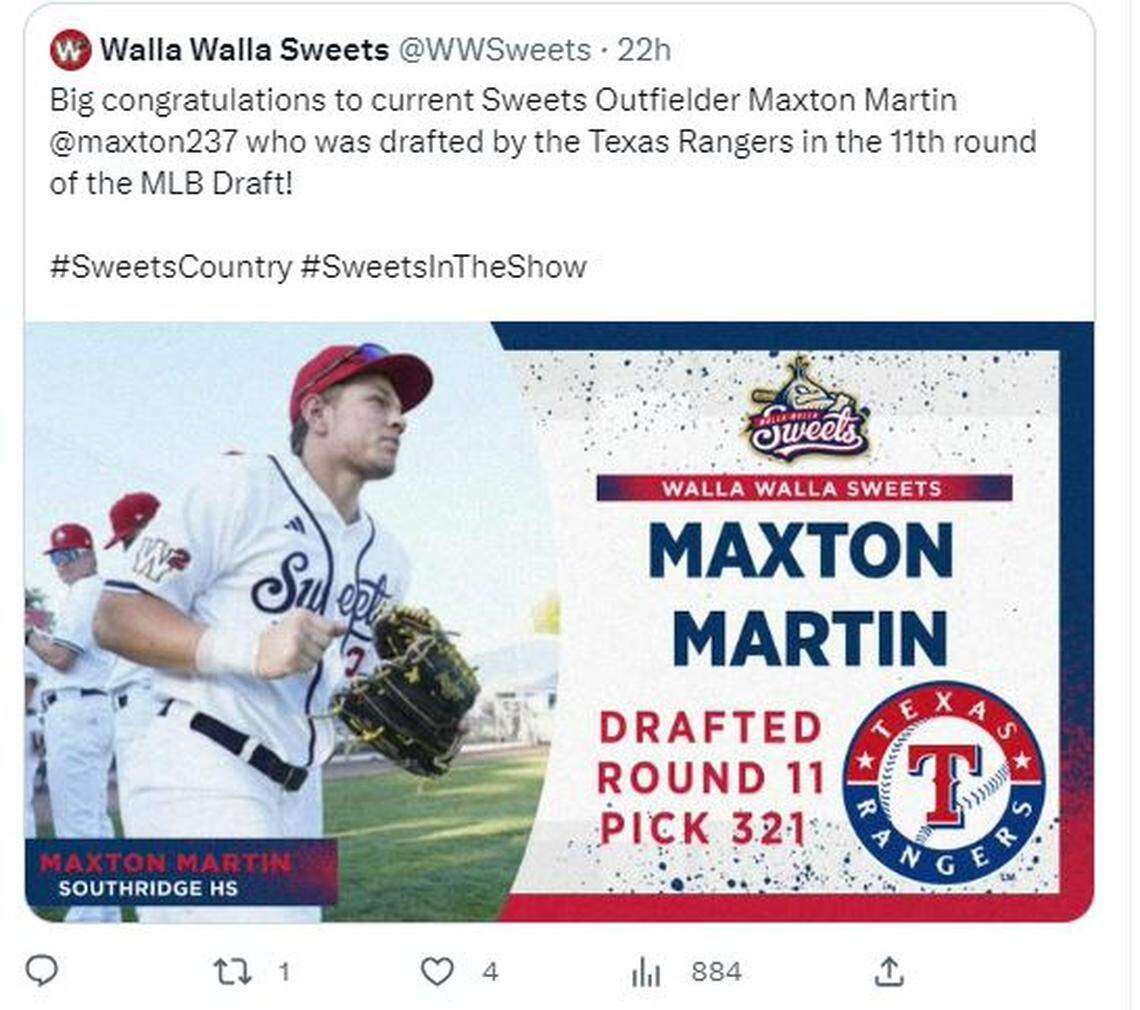
Task: Click the Walla Walla Sweets profile avatar
Action: [70, 49]
